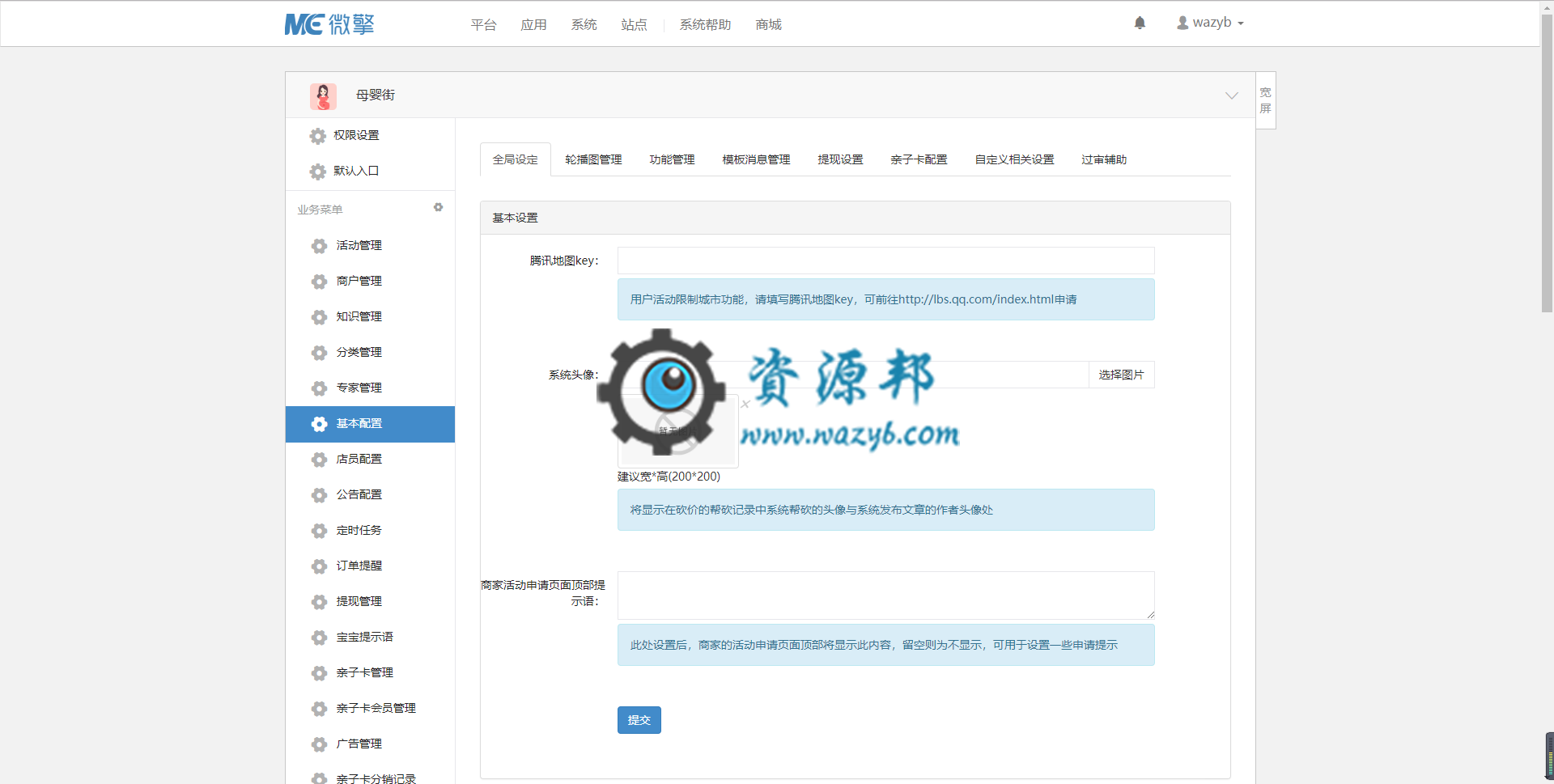Click the 默认入口 gear icon

[x=318, y=172]
